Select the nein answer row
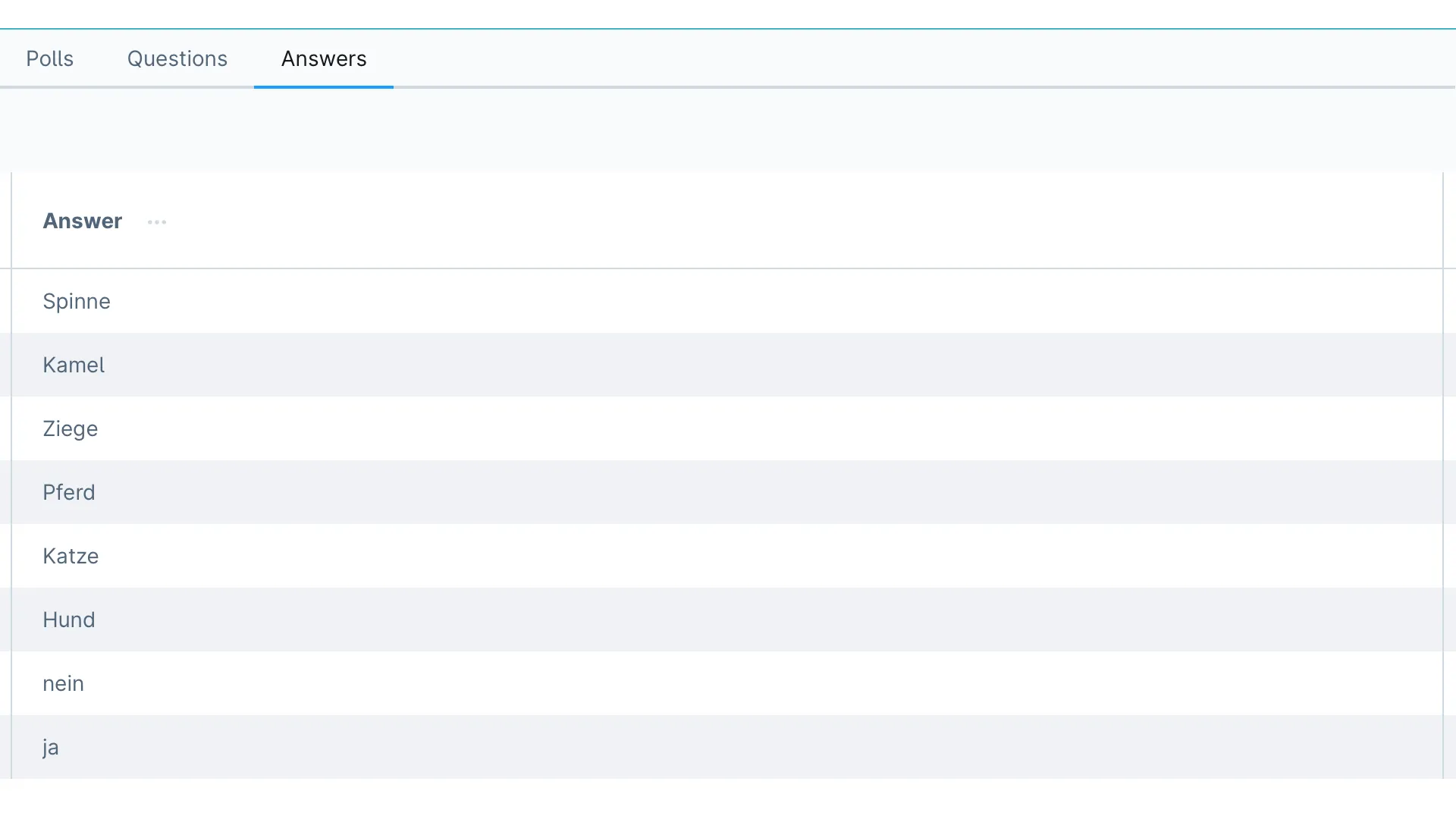The height and width of the screenshot is (819, 1456). click(63, 683)
